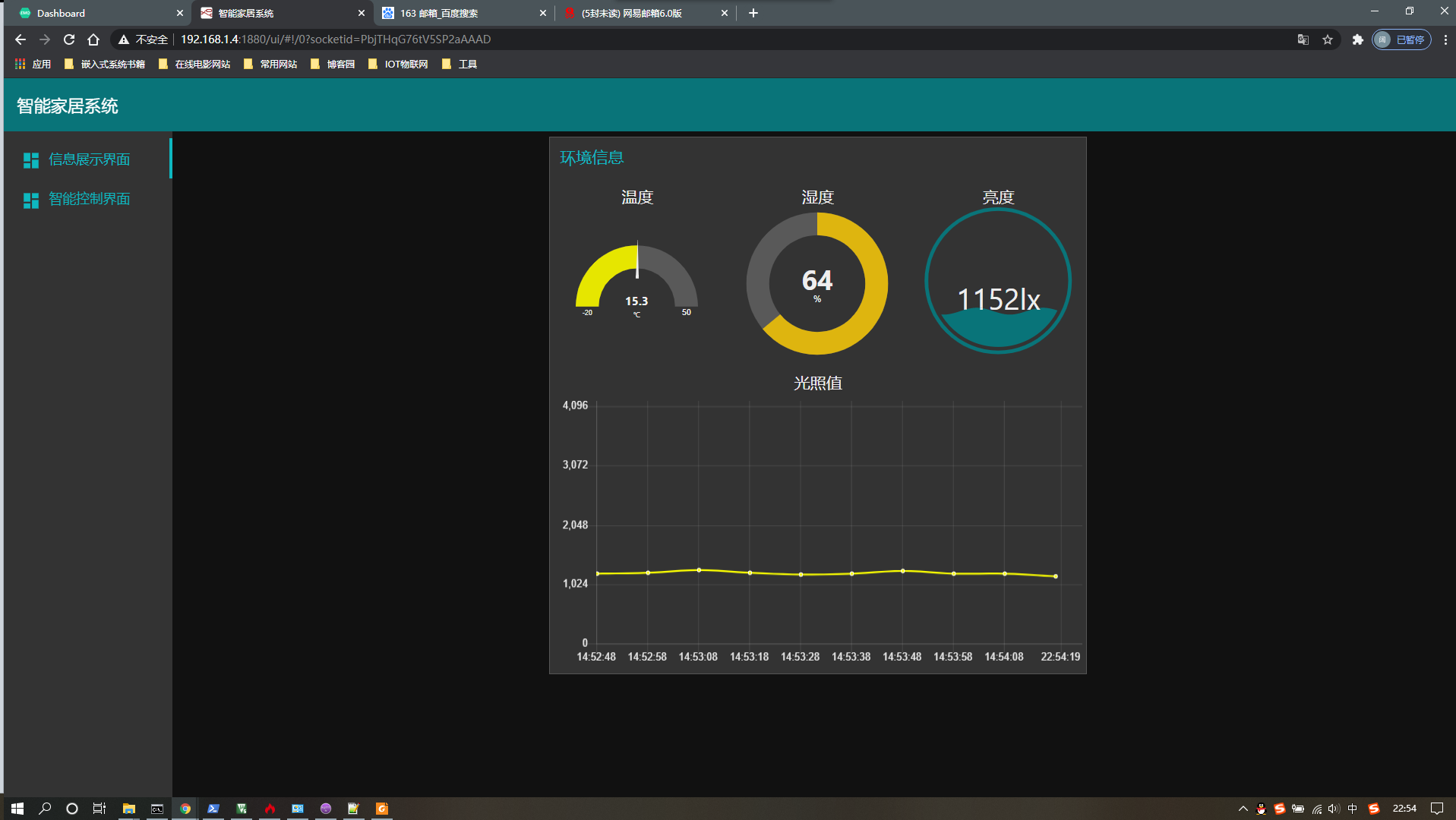Open the 22:54 taskbar clock
Viewport: 1456px width, 820px height.
(1404, 809)
